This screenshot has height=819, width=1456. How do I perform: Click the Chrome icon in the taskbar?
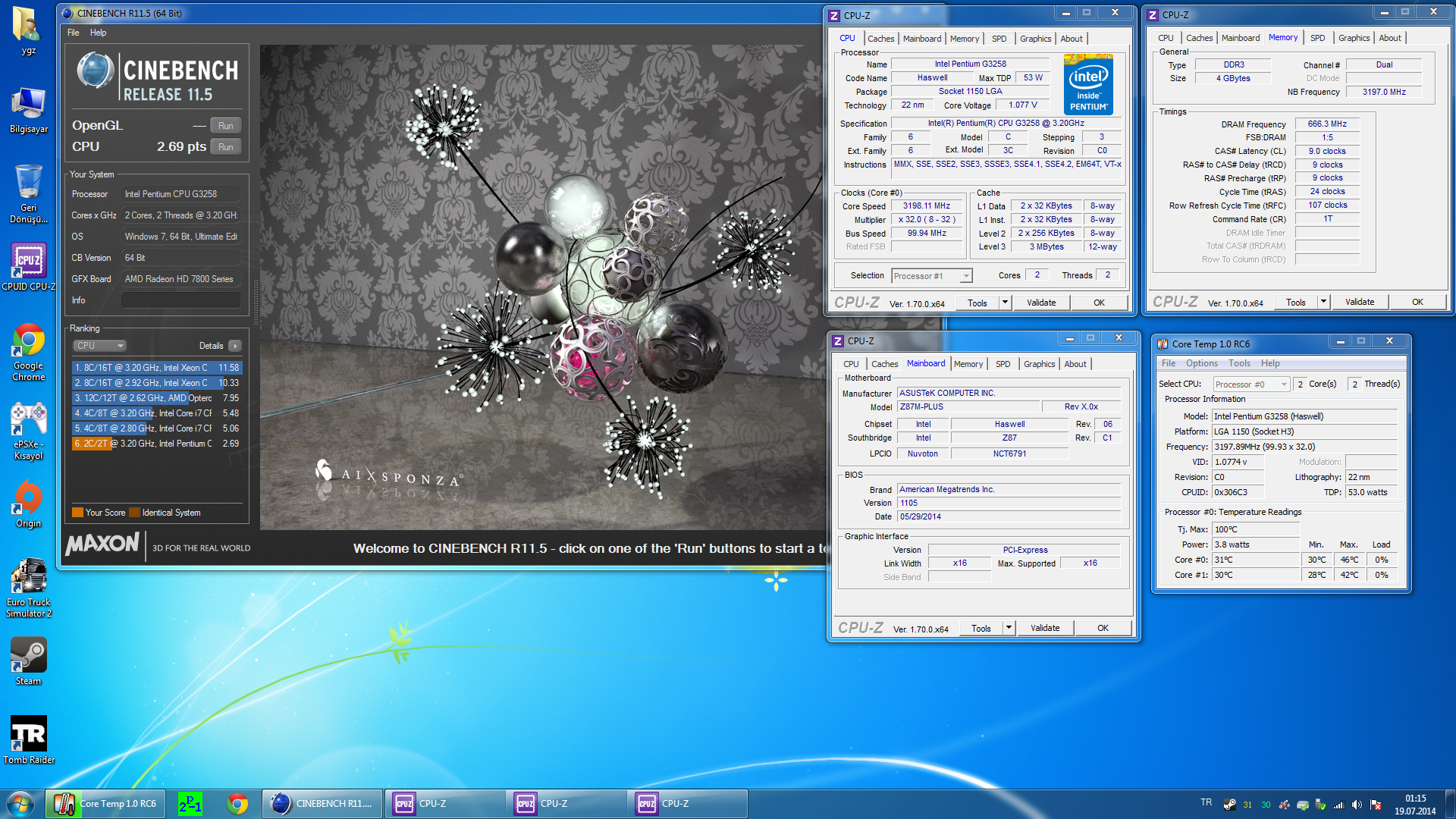237,804
